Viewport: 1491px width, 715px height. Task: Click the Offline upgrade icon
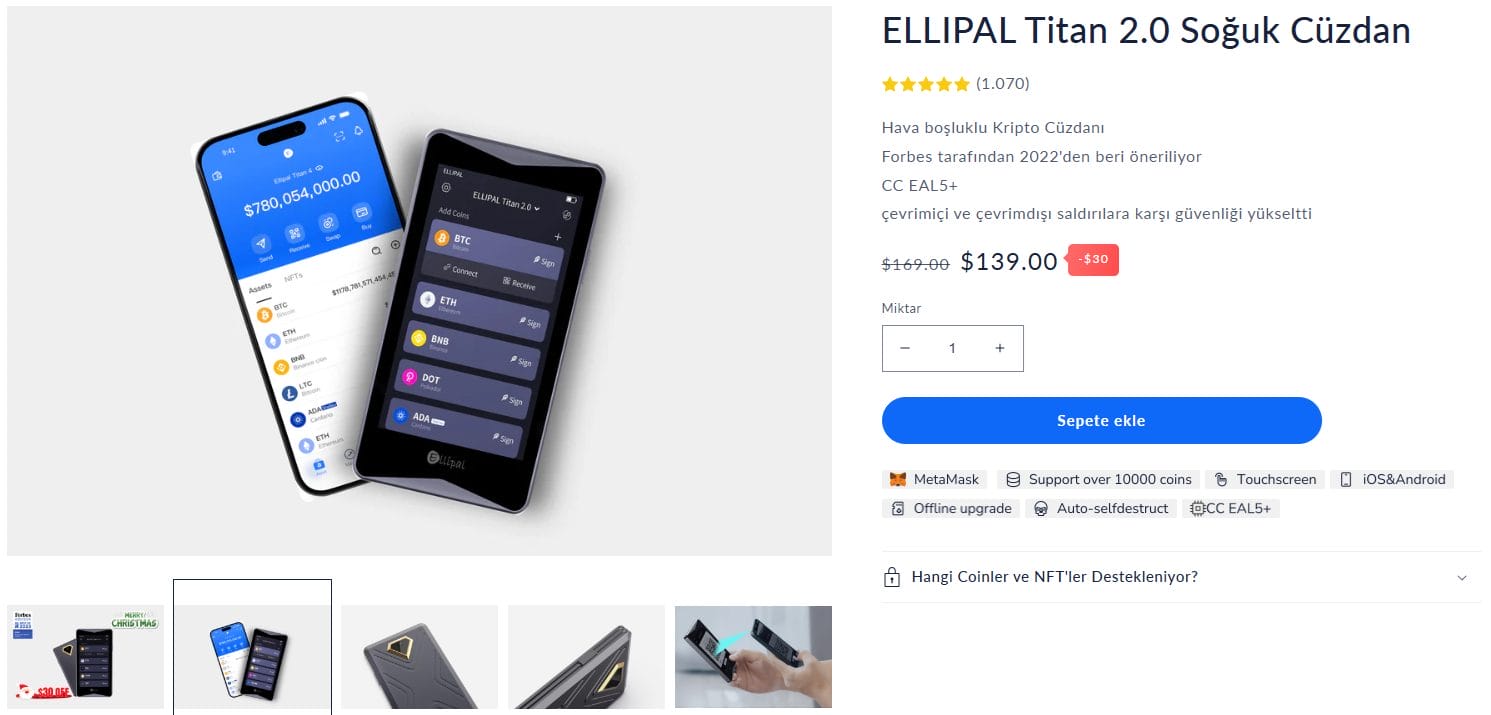click(x=898, y=508)
